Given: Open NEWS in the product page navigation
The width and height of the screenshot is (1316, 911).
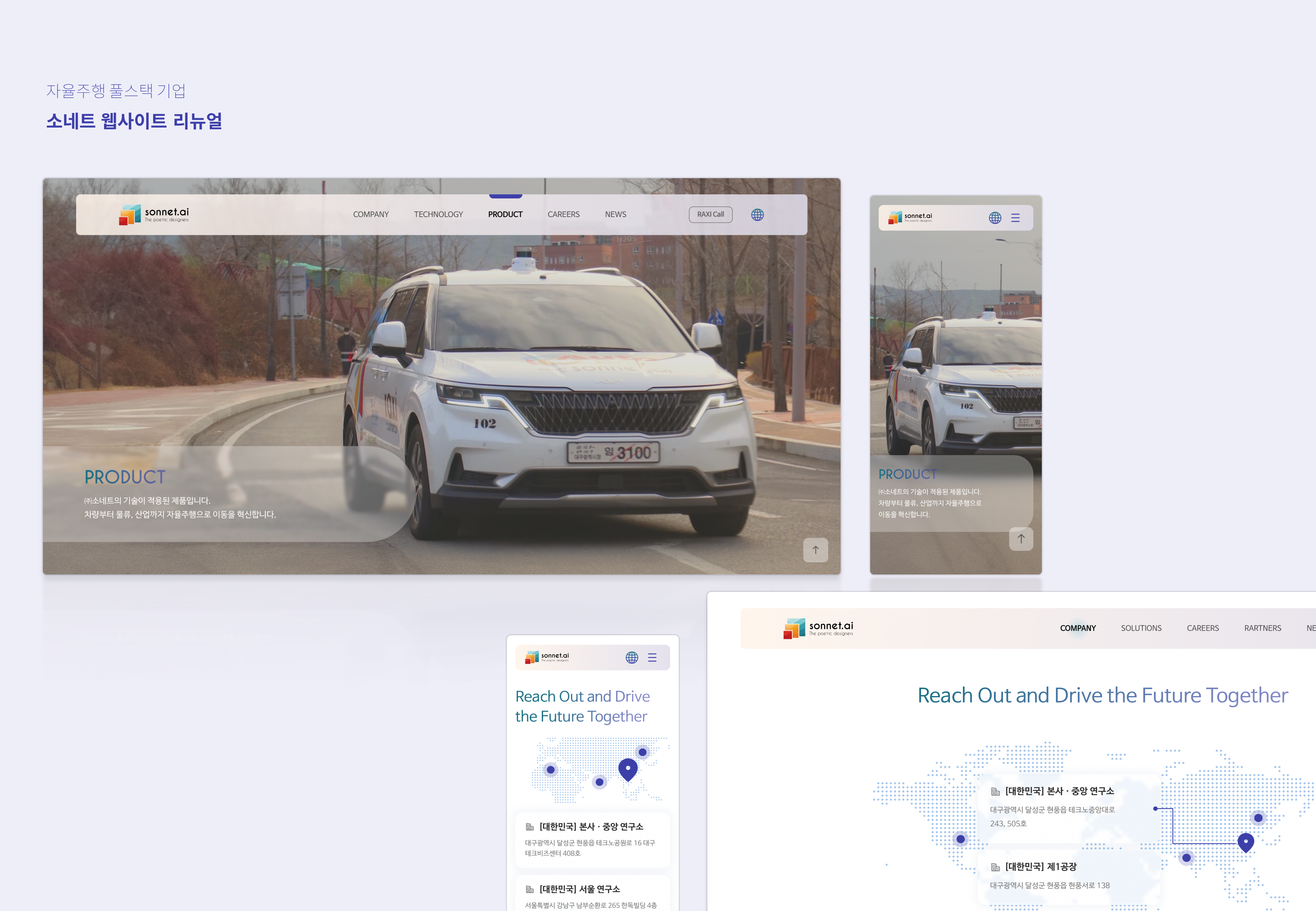Looking at the screenshot, I should (615, 215).
